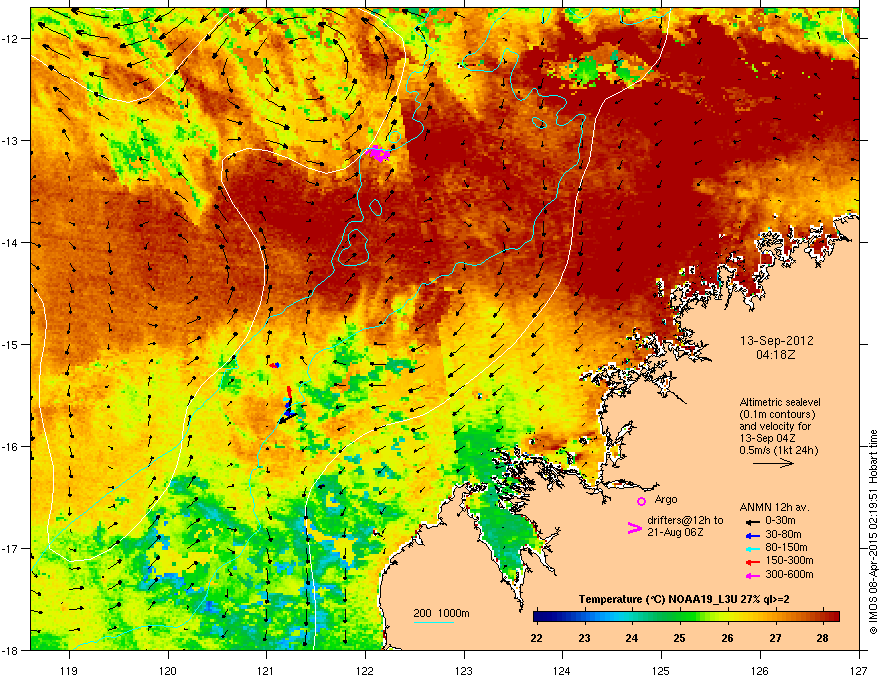
Task: Click the latitude axis label '-12'
Action: [x=10, y=38]
